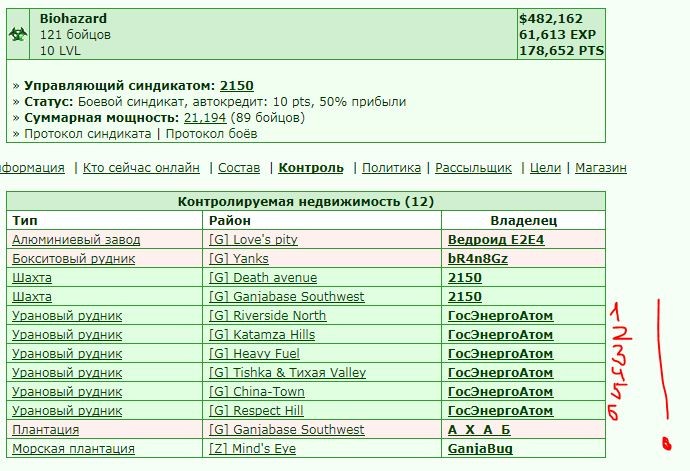Screen dimensions: 690x471
Task: Open ГосЭнергоАтом owner in Katamza Hills row
Action: coord(500,335)
